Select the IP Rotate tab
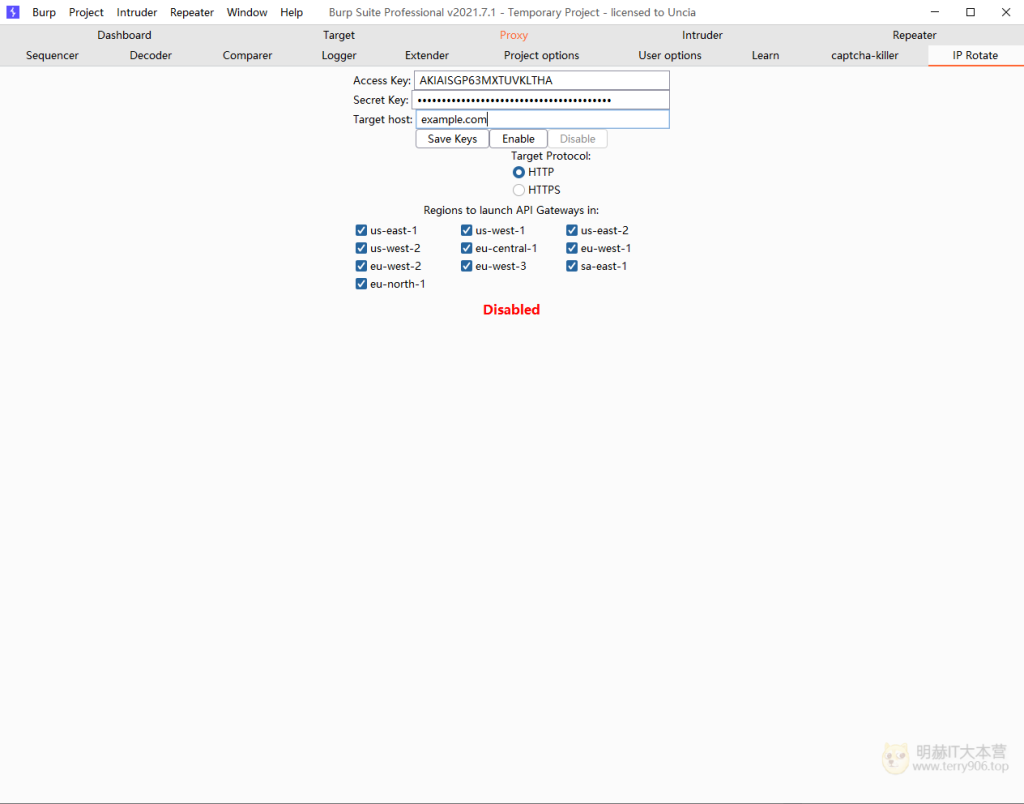This screenshot has height=804, width=1024. (975, 56)
